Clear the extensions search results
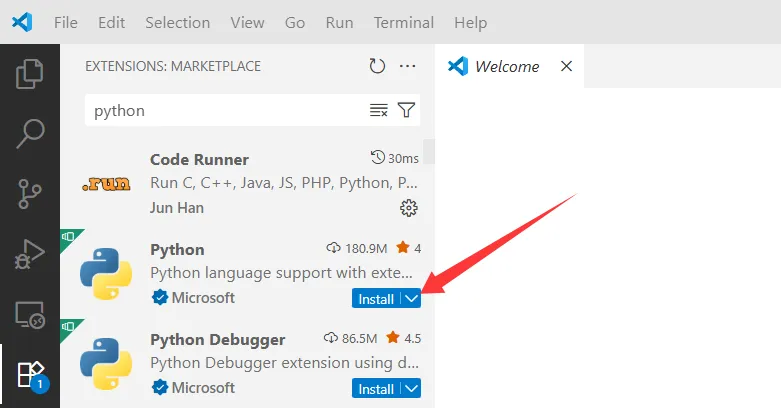 [x=379, y=110]
